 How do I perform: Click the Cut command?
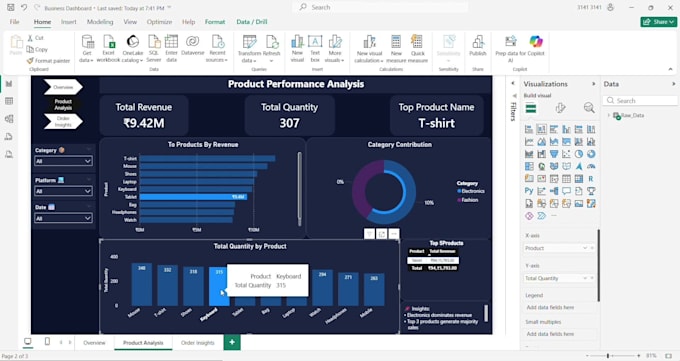(x=36, y=38)
